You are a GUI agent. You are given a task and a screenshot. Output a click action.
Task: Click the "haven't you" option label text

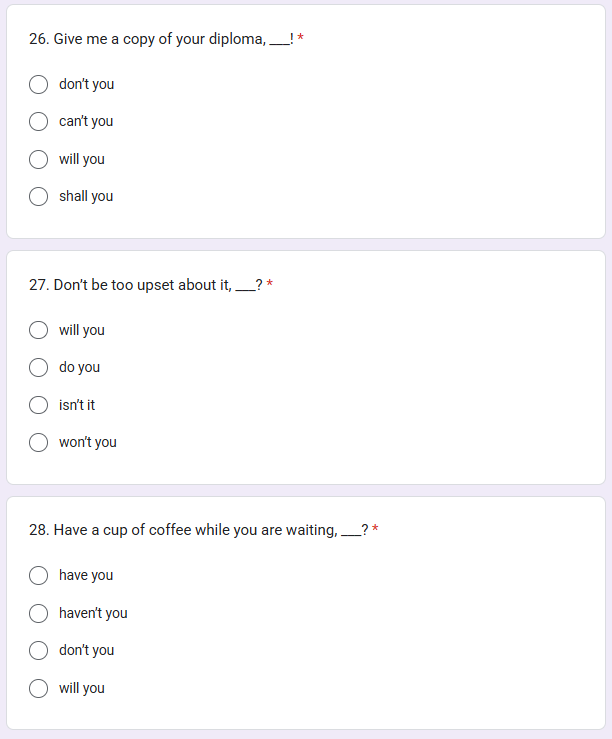93,613
